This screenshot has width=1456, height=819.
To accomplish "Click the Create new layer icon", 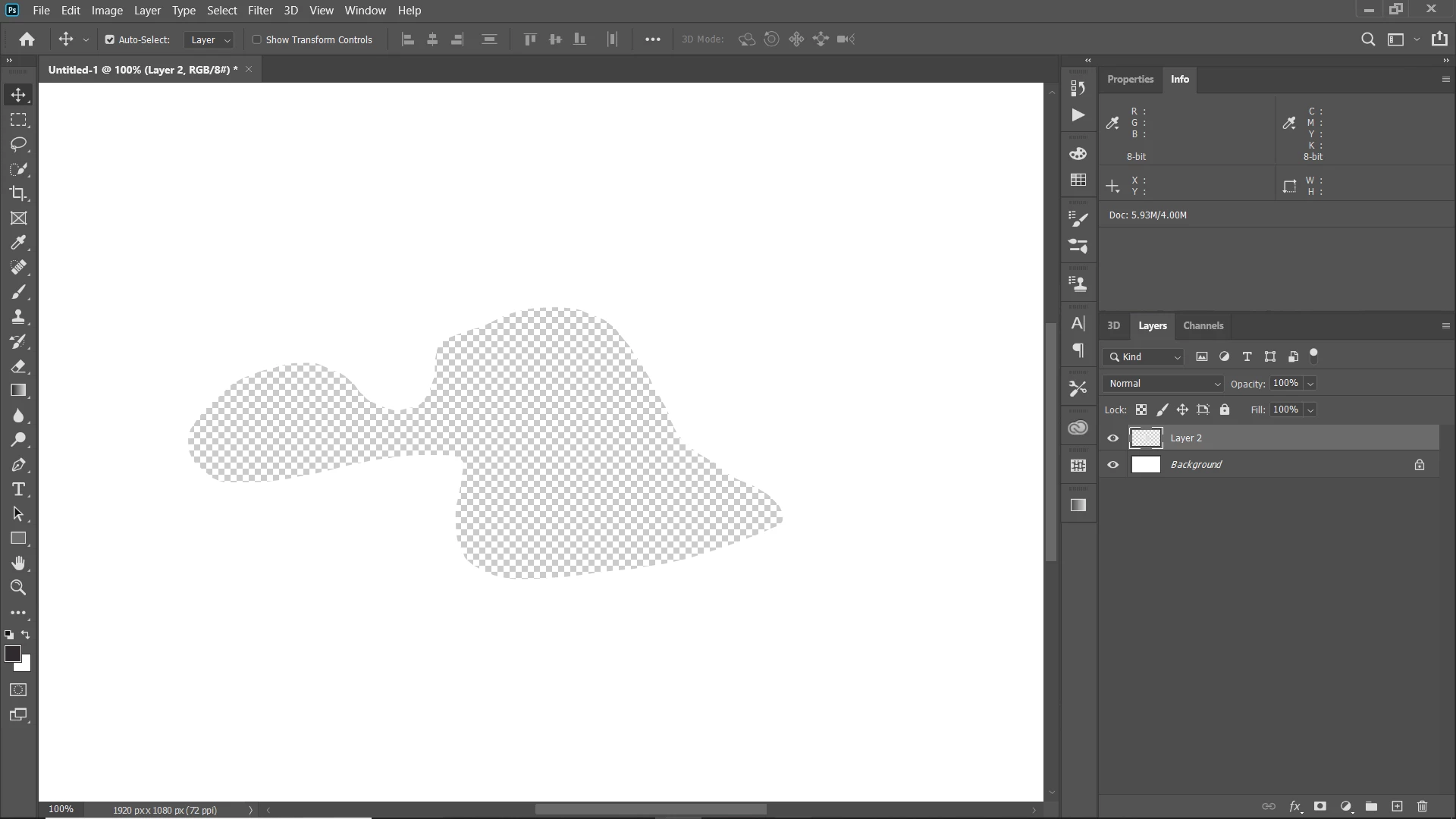I will point(1397,806).
